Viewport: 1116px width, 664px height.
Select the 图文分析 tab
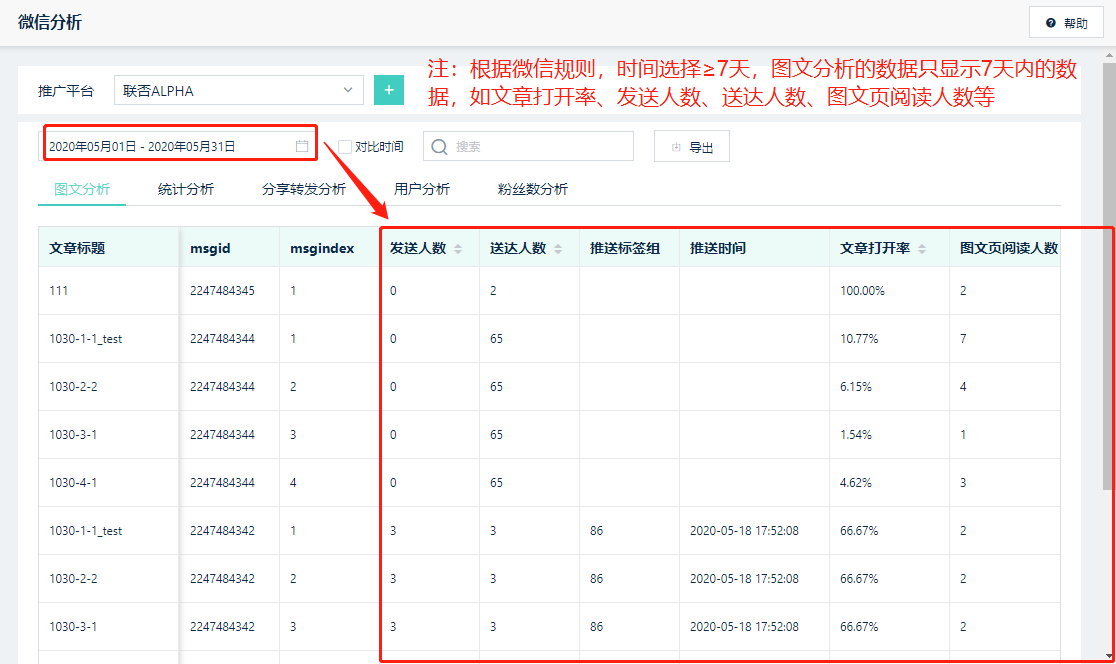(x=82, y=189)
